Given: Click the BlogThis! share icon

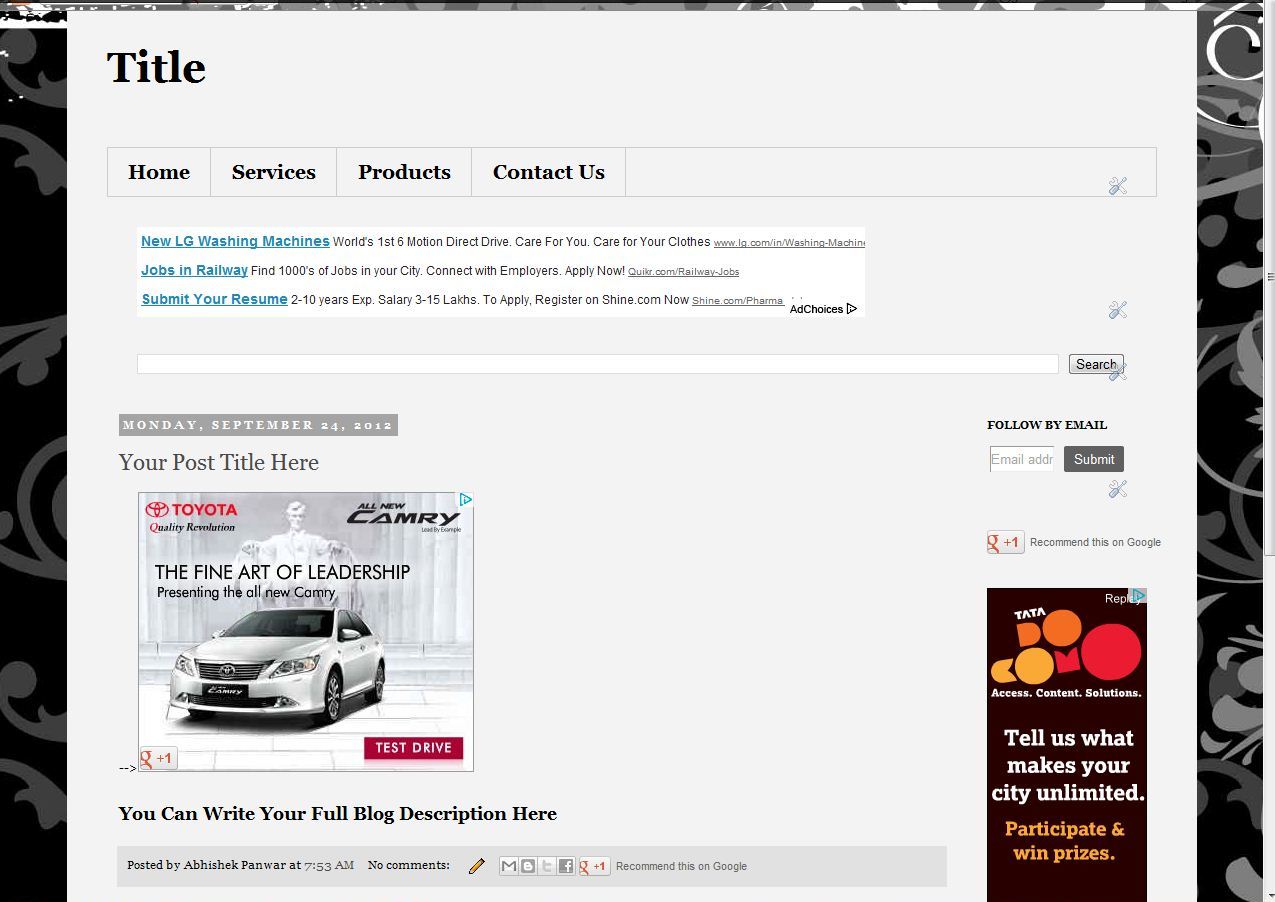Looking at the screenshot, I should pyautogui.click(x=528, y=866).
